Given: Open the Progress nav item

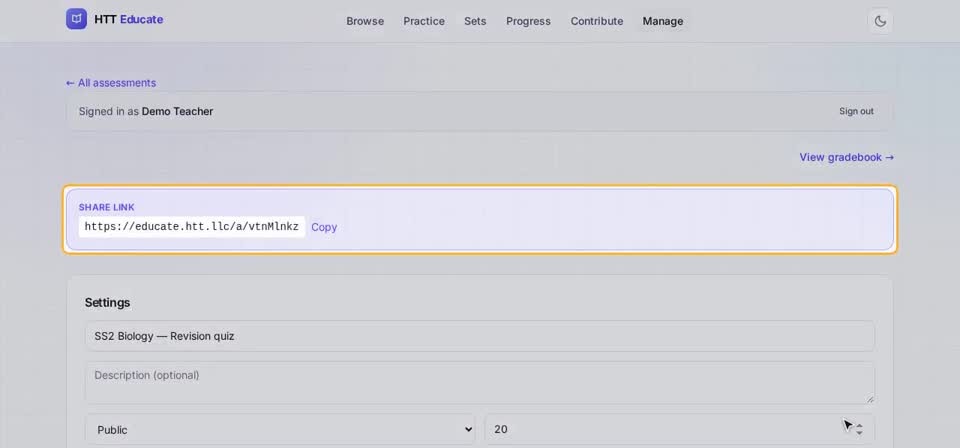Looking at the screenshot, I should coord(528,21).
